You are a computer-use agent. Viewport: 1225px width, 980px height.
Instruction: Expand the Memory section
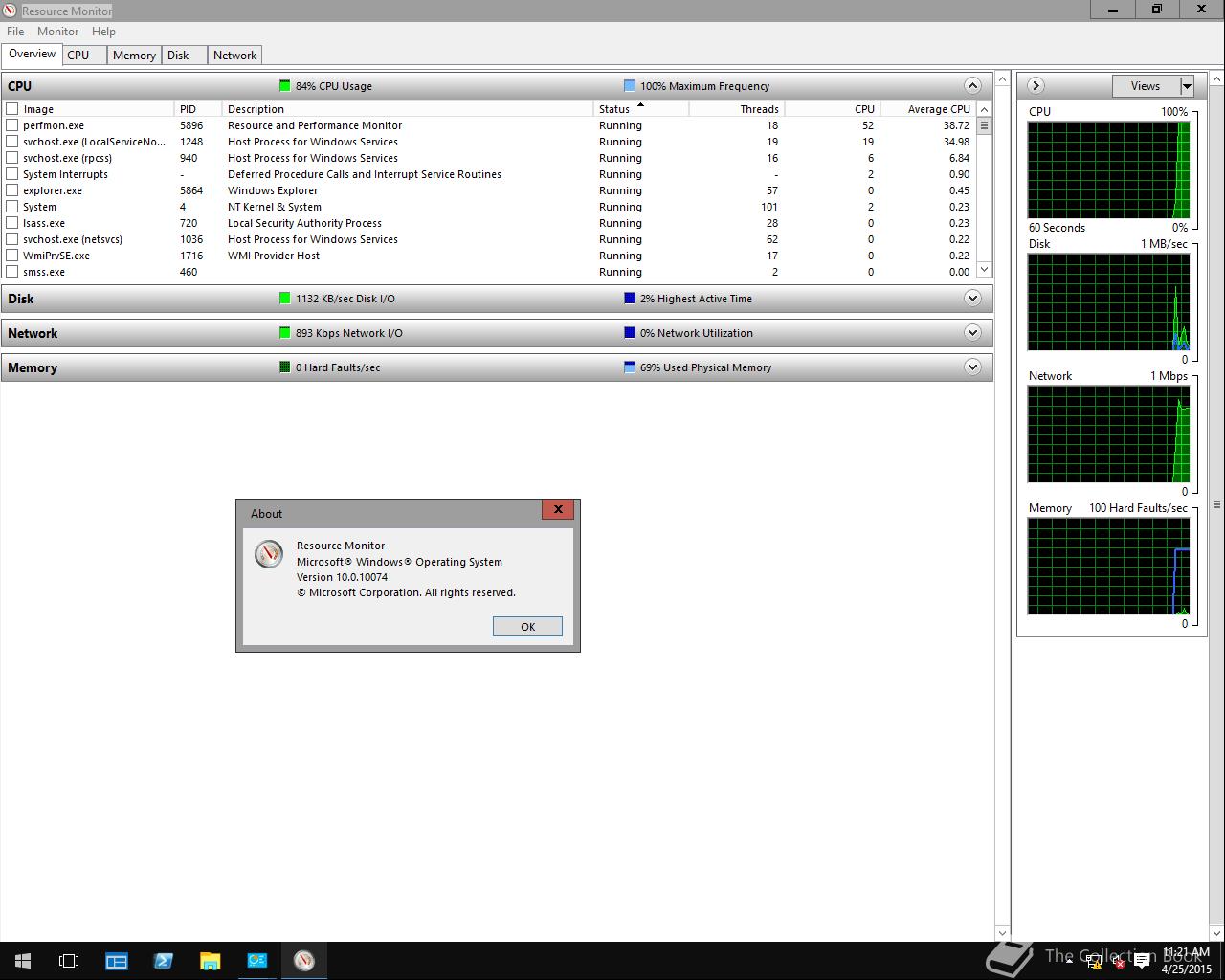[972, 367]
